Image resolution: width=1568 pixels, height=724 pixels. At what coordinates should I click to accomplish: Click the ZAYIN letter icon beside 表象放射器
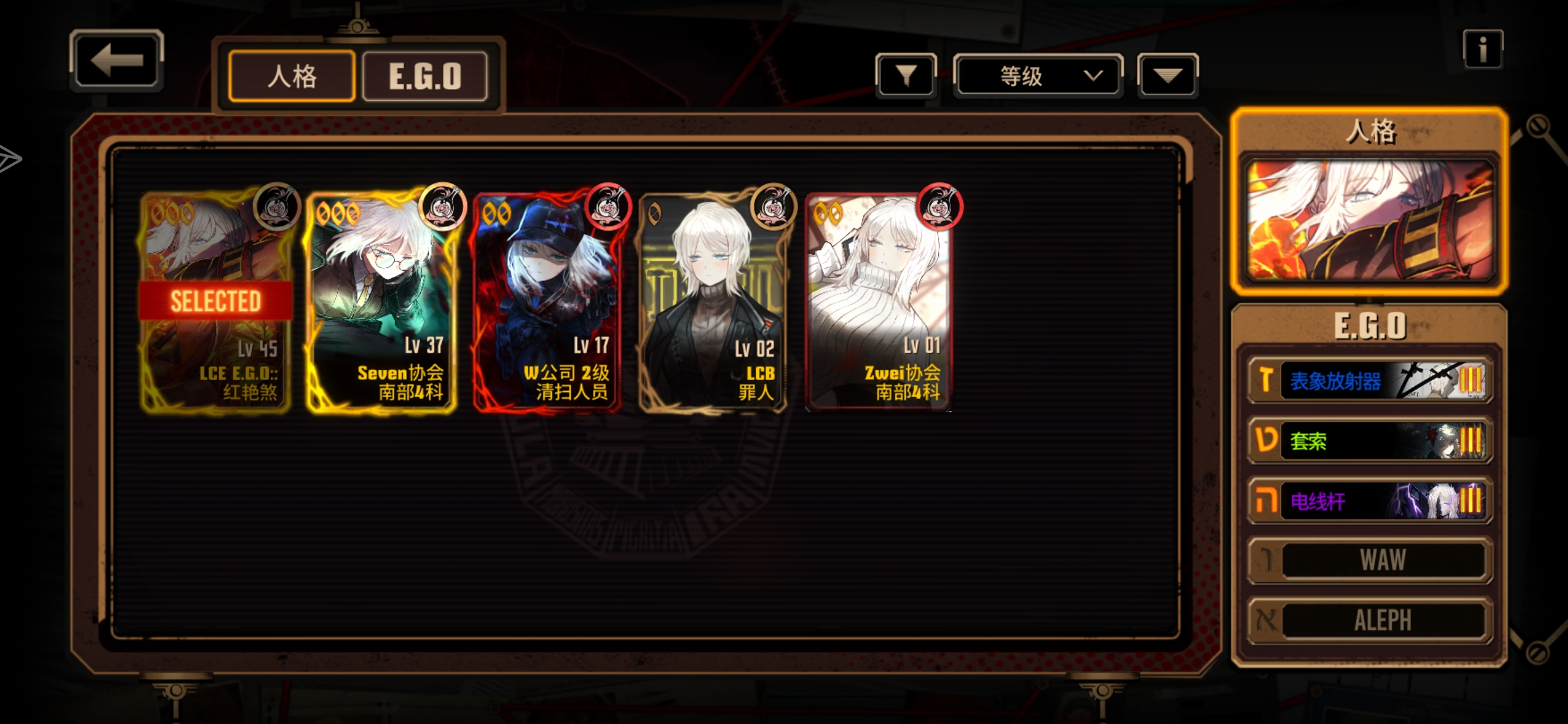tap(1265, 381)
